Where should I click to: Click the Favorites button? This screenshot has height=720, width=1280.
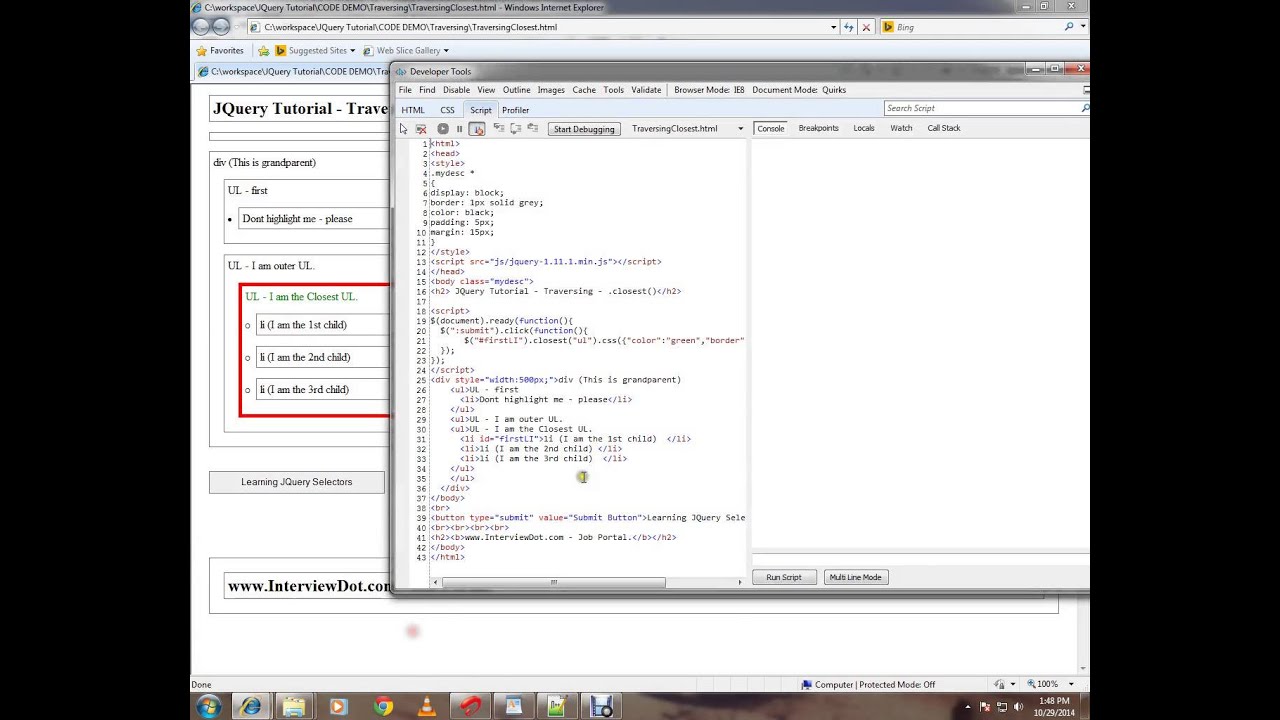point(220,50)
